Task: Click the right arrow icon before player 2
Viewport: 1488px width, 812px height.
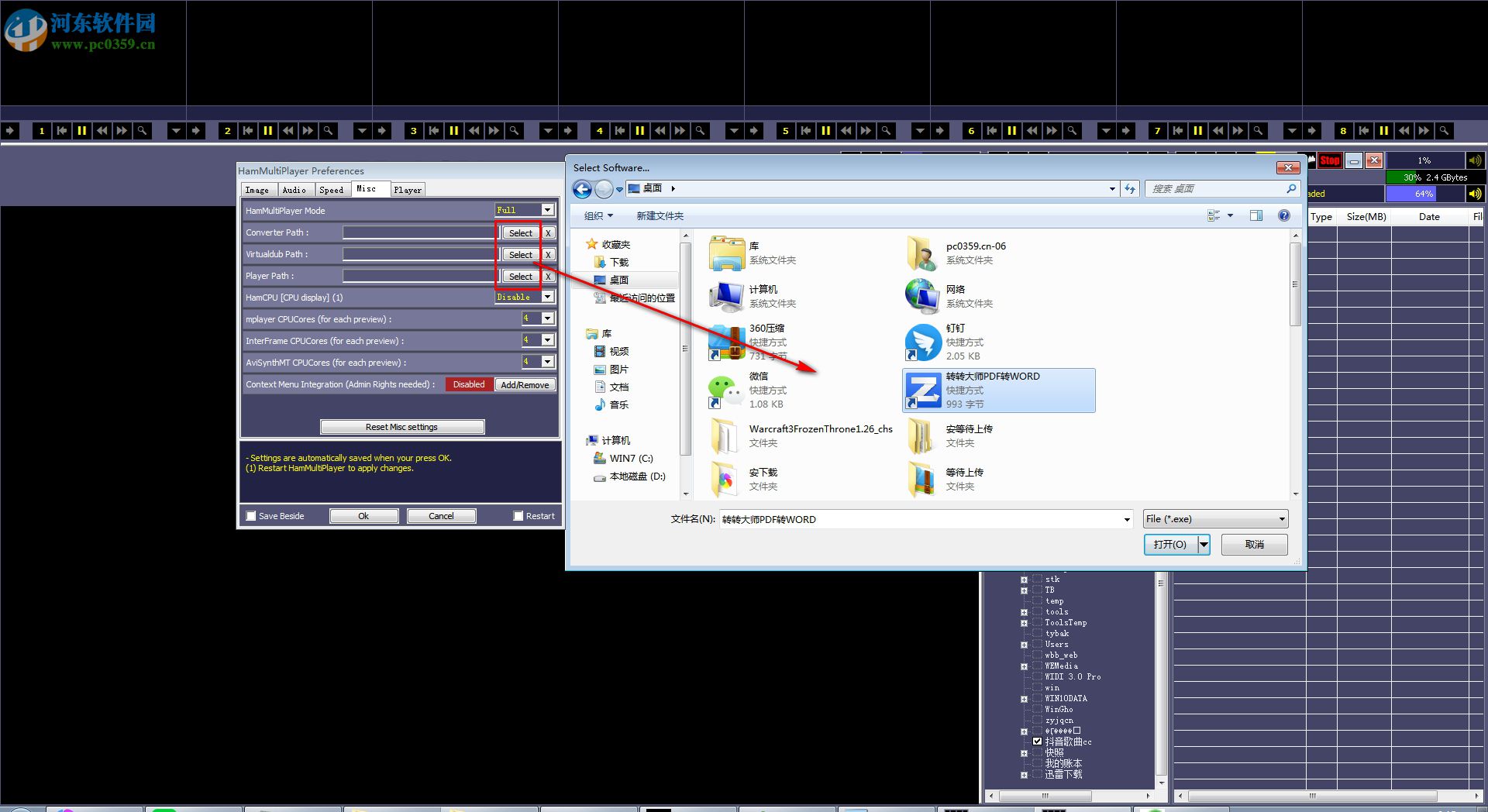Action: [x=196, y=131]
